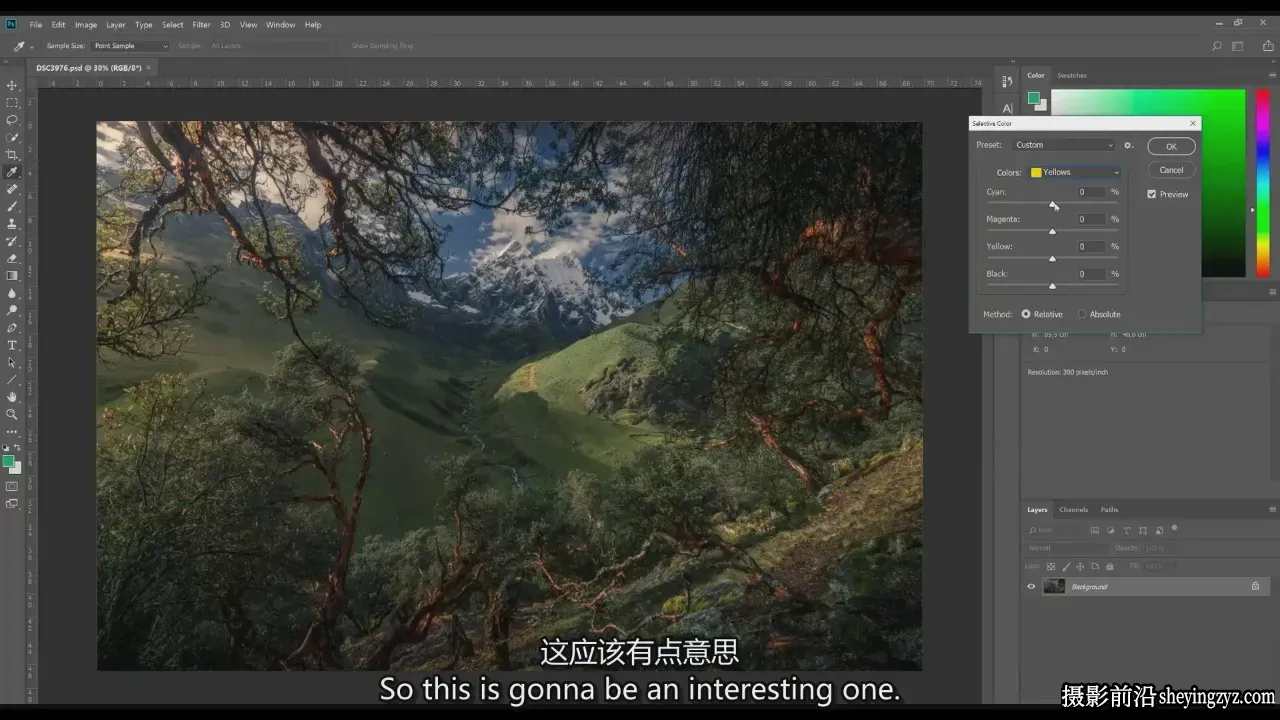Select the Blur tool

(12, 293)
